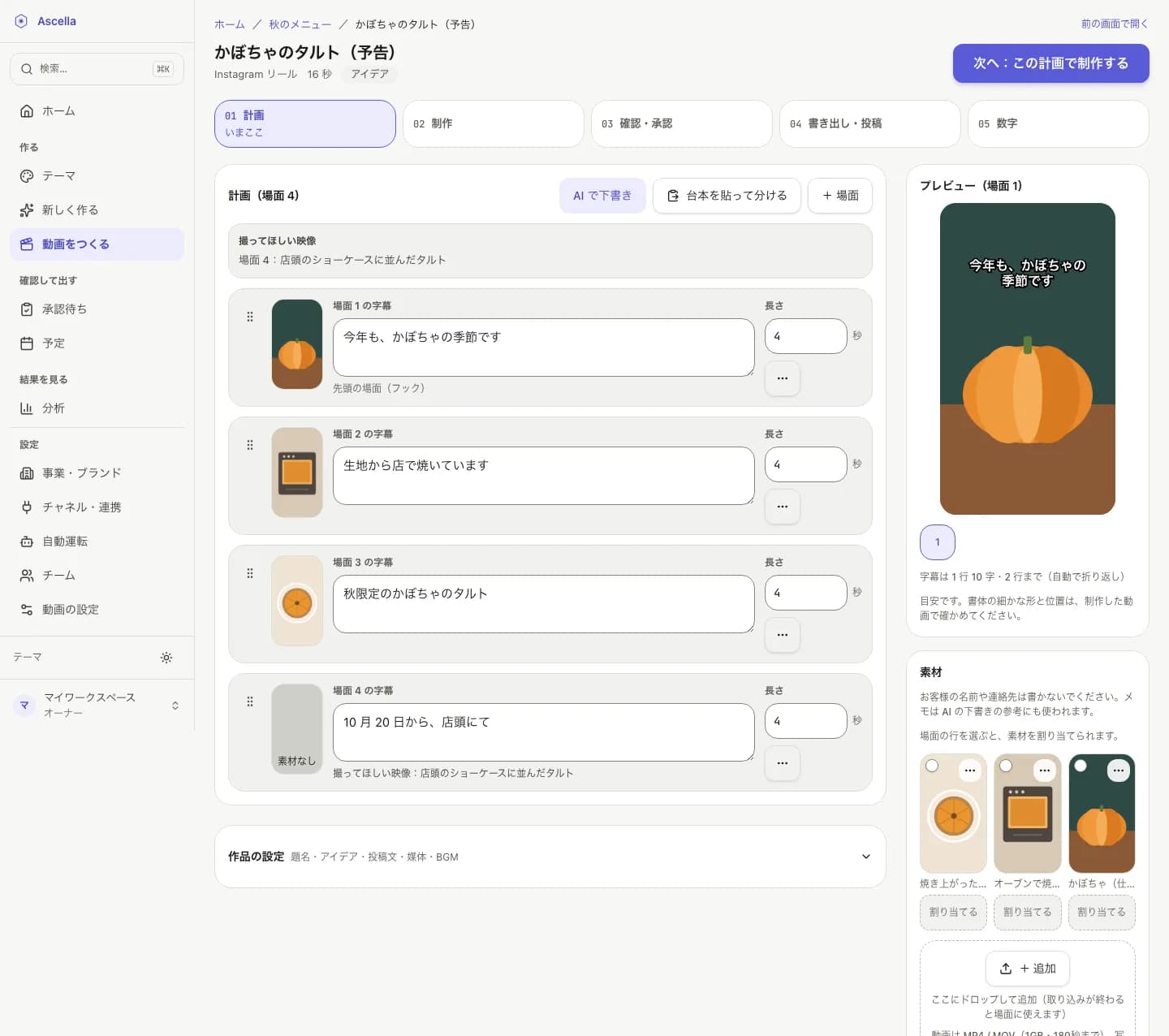1169x1036 pixels.
Task: Open 承認待ち in sidebar
Action: [97, 309]
